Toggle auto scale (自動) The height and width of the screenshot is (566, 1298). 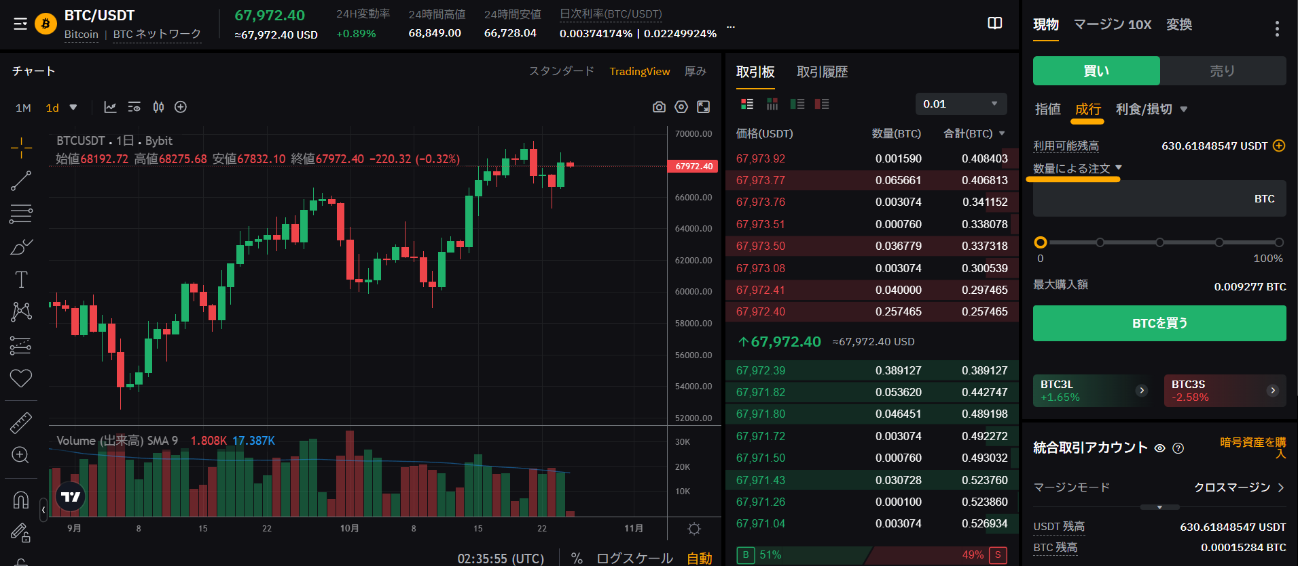click(699, 558)
